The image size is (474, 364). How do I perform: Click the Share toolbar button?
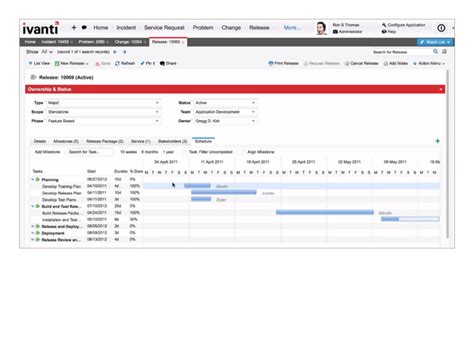point(168,63)
